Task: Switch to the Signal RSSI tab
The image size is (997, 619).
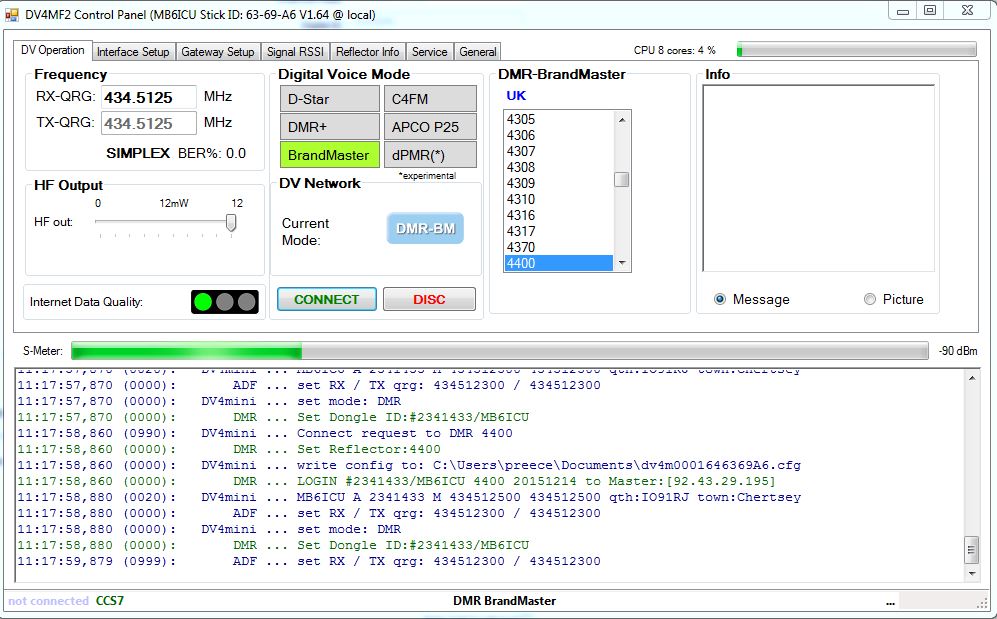Action: point(295,52)
